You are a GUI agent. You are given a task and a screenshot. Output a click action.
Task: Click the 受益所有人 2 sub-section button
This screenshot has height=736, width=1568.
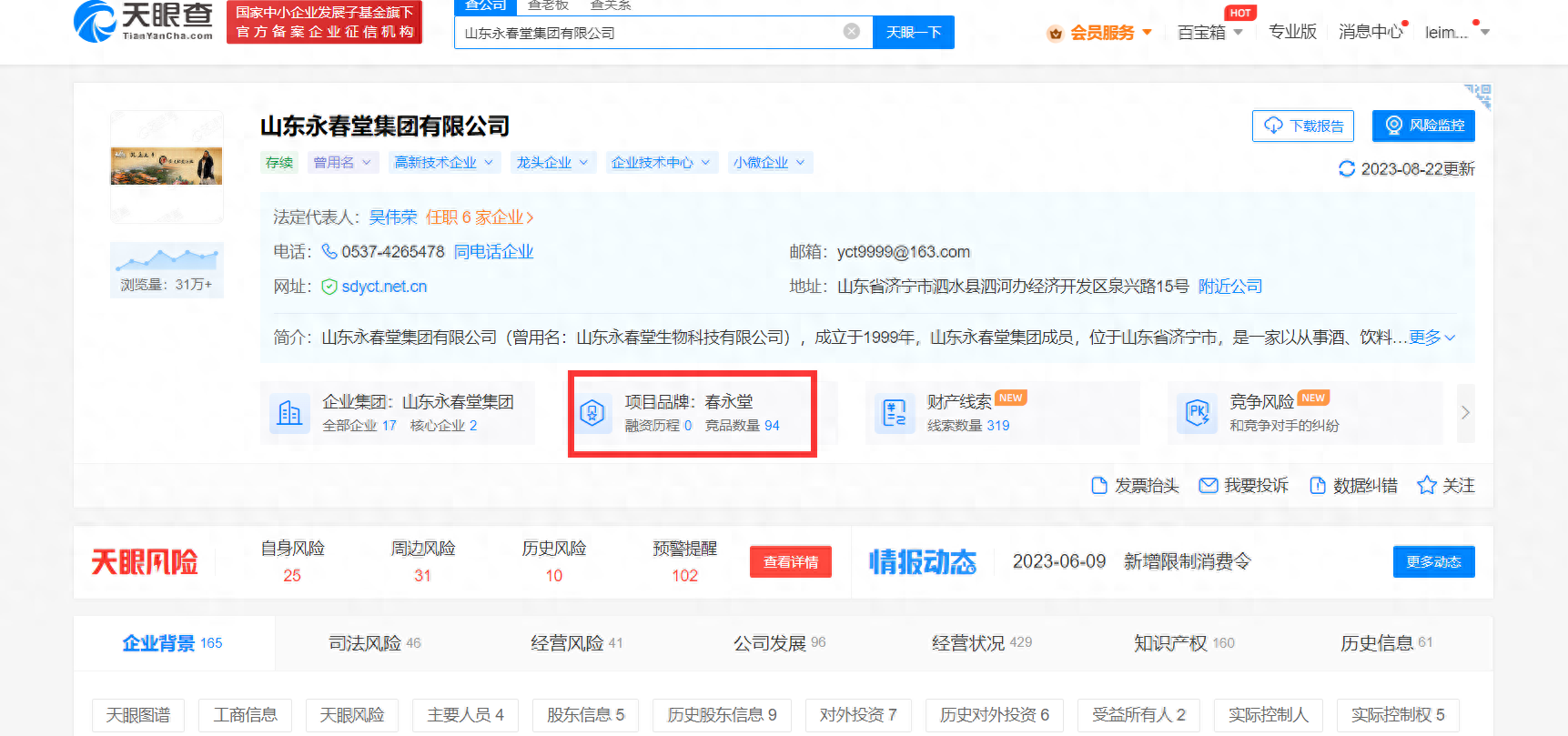click(1138, 715)
